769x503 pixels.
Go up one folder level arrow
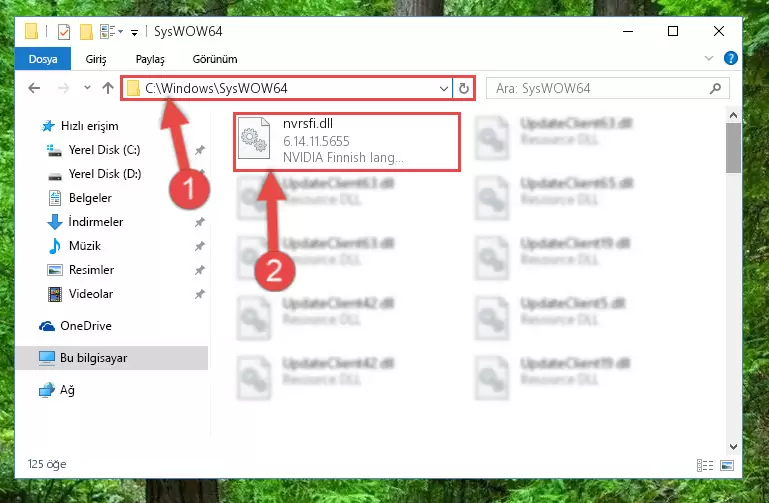[108, 88]
